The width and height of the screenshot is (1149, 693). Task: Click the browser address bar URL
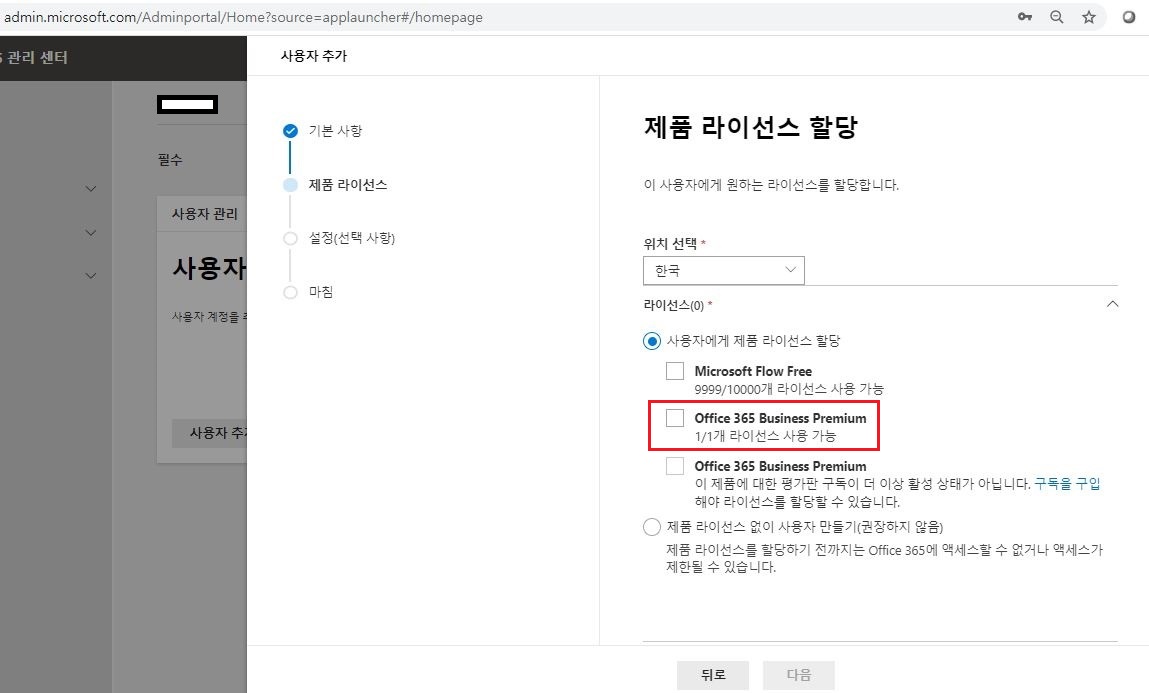click(x=243, y=17)
